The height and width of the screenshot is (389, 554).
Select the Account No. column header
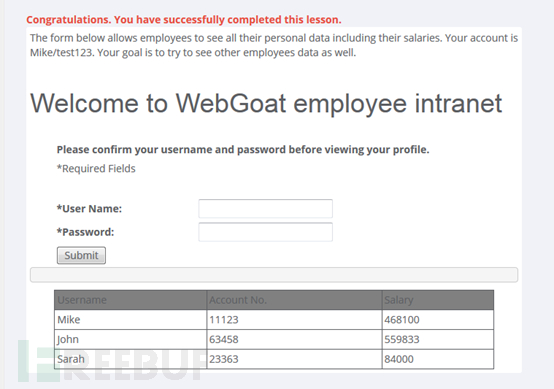point(294,300)
